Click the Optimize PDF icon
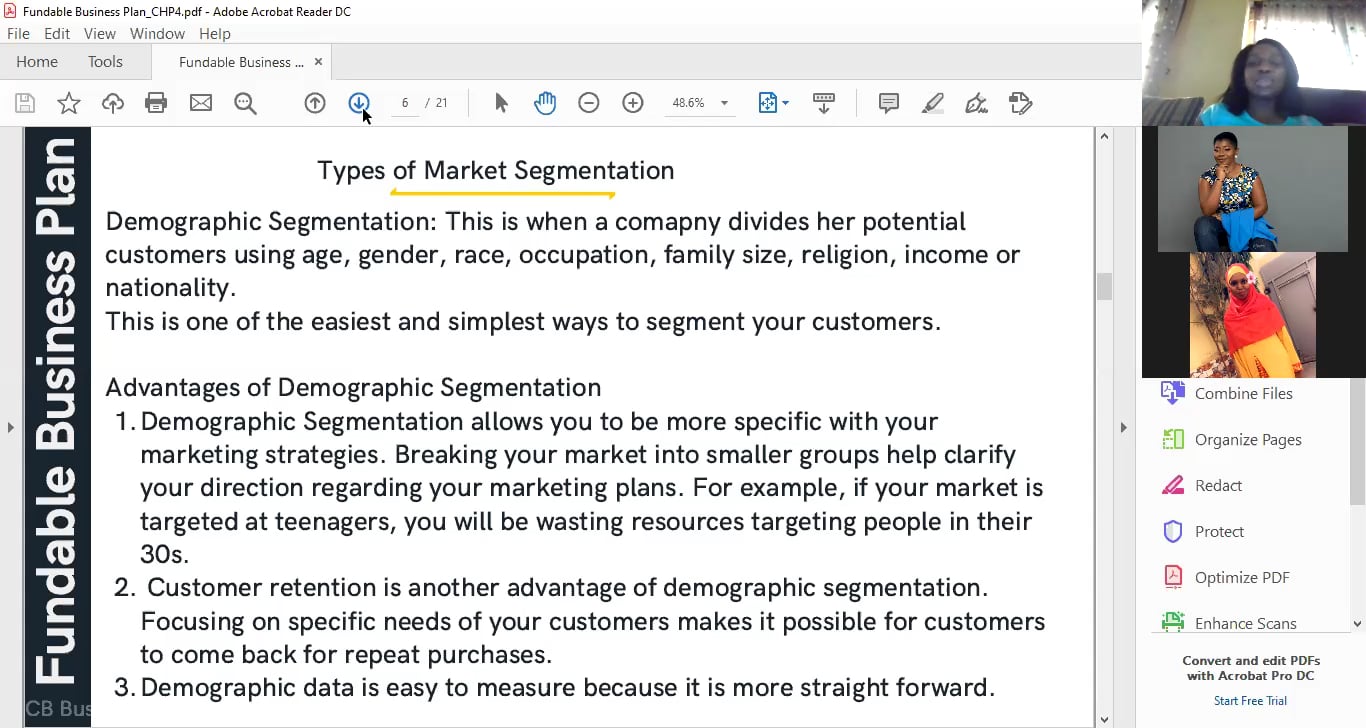Screen dimensions: 1366x728 pyautogui.click(x=1173, y=577)
